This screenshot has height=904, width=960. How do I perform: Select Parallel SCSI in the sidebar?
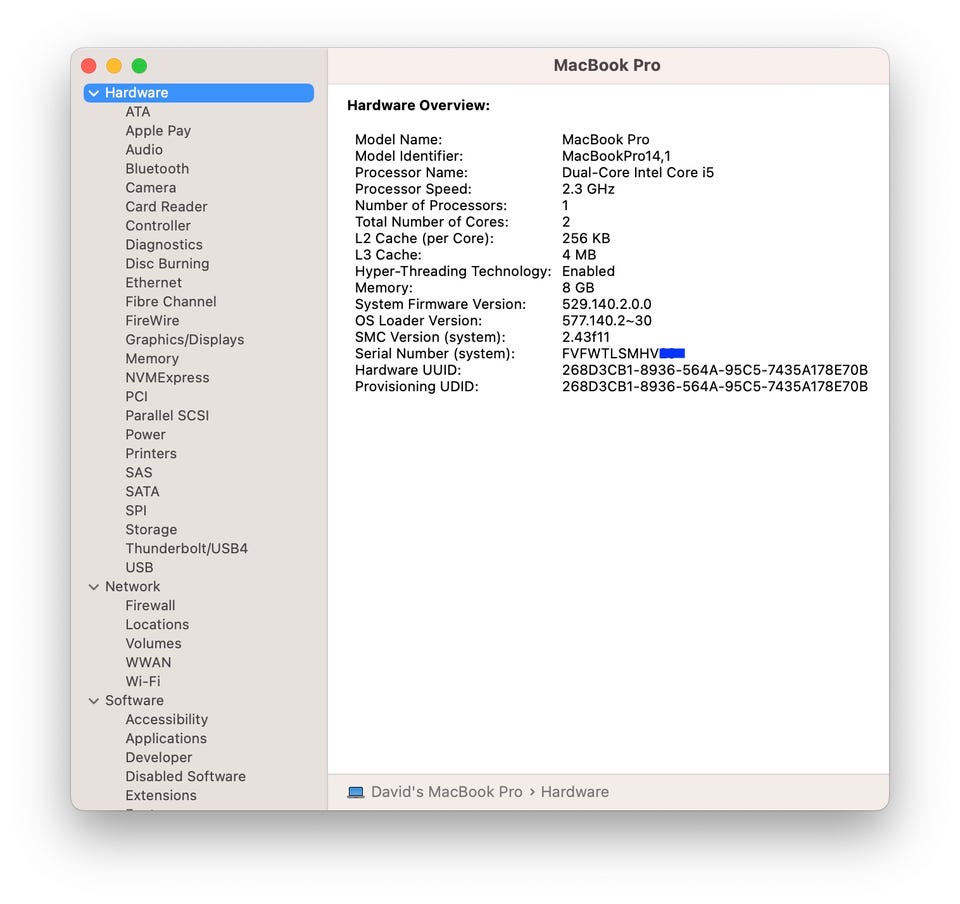(x=167, y=416)
